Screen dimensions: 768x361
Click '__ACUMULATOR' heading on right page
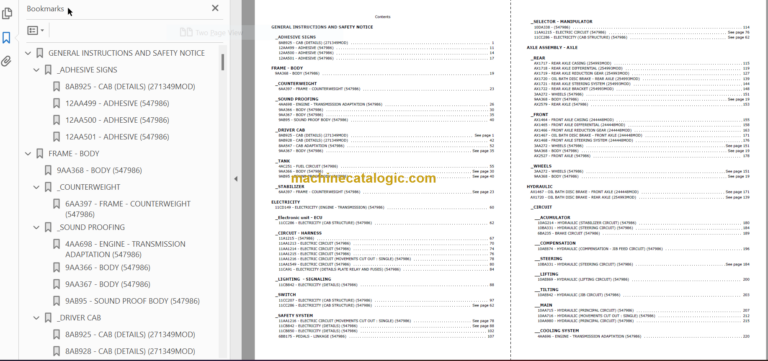point(552,217)
